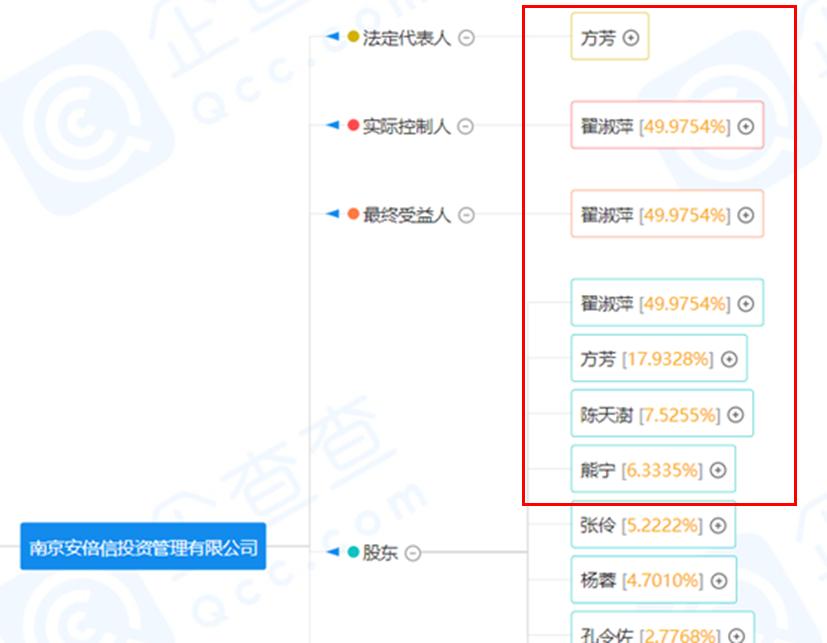Expand 方芳 [17.9328%] shareholder plus icon
The image size is (827, 643).
[x=729, y=359]
